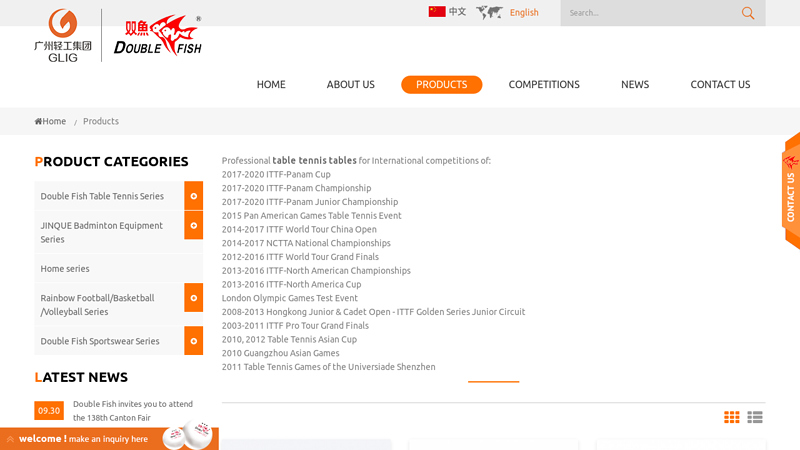Click '2010, 2012 Table Tennis Asian Cup'

click(x=289, y=340)
